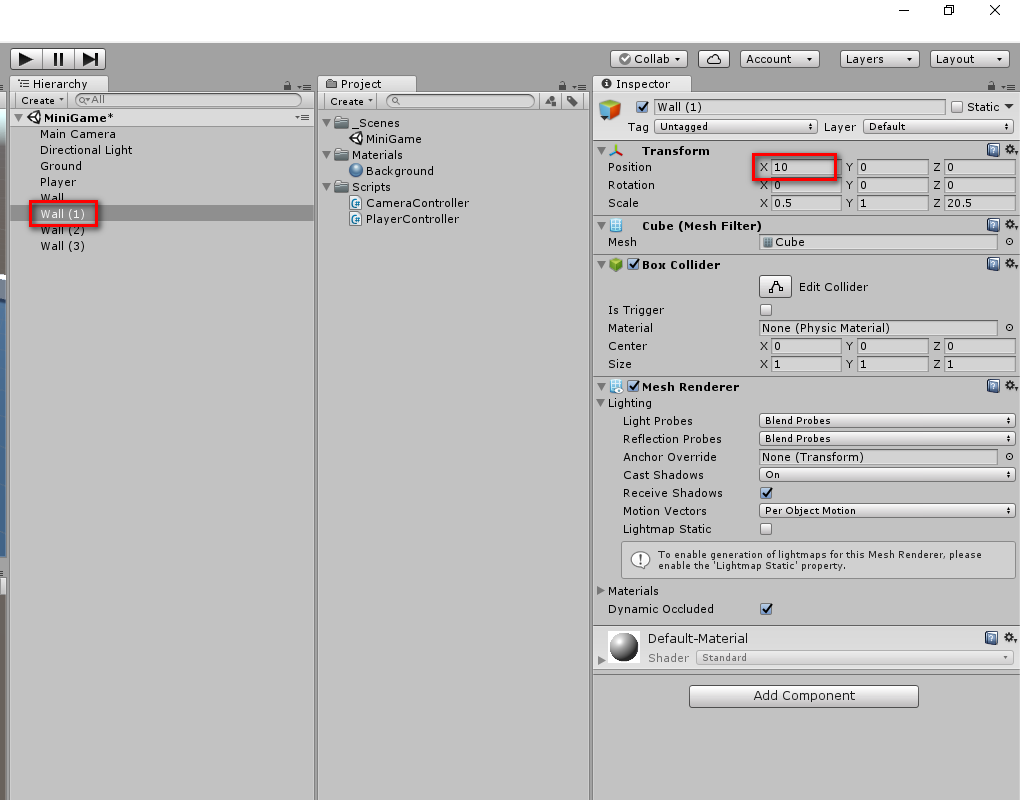Open the Layout dropdown
Screen dimensions: 1020x800
pyautogui.click(x=969, y=59)
